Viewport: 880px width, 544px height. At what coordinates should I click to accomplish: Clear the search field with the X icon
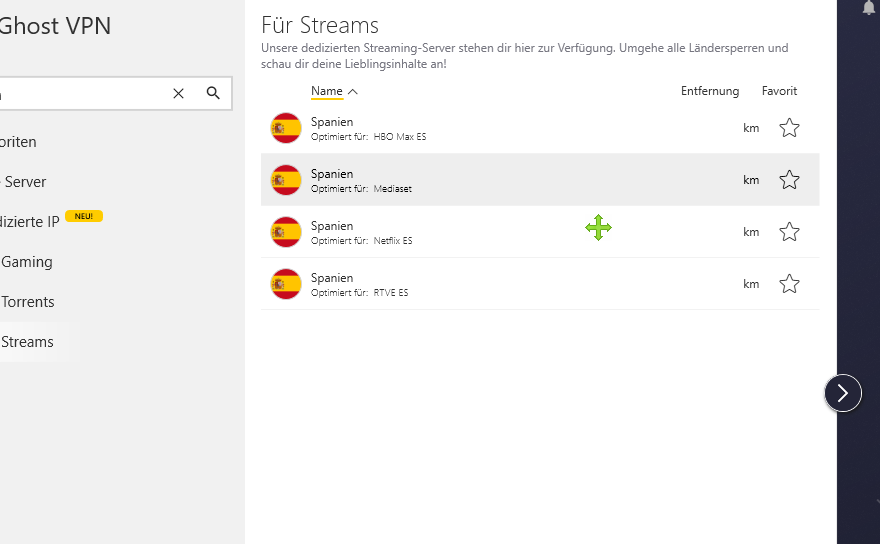pos(178,94)
